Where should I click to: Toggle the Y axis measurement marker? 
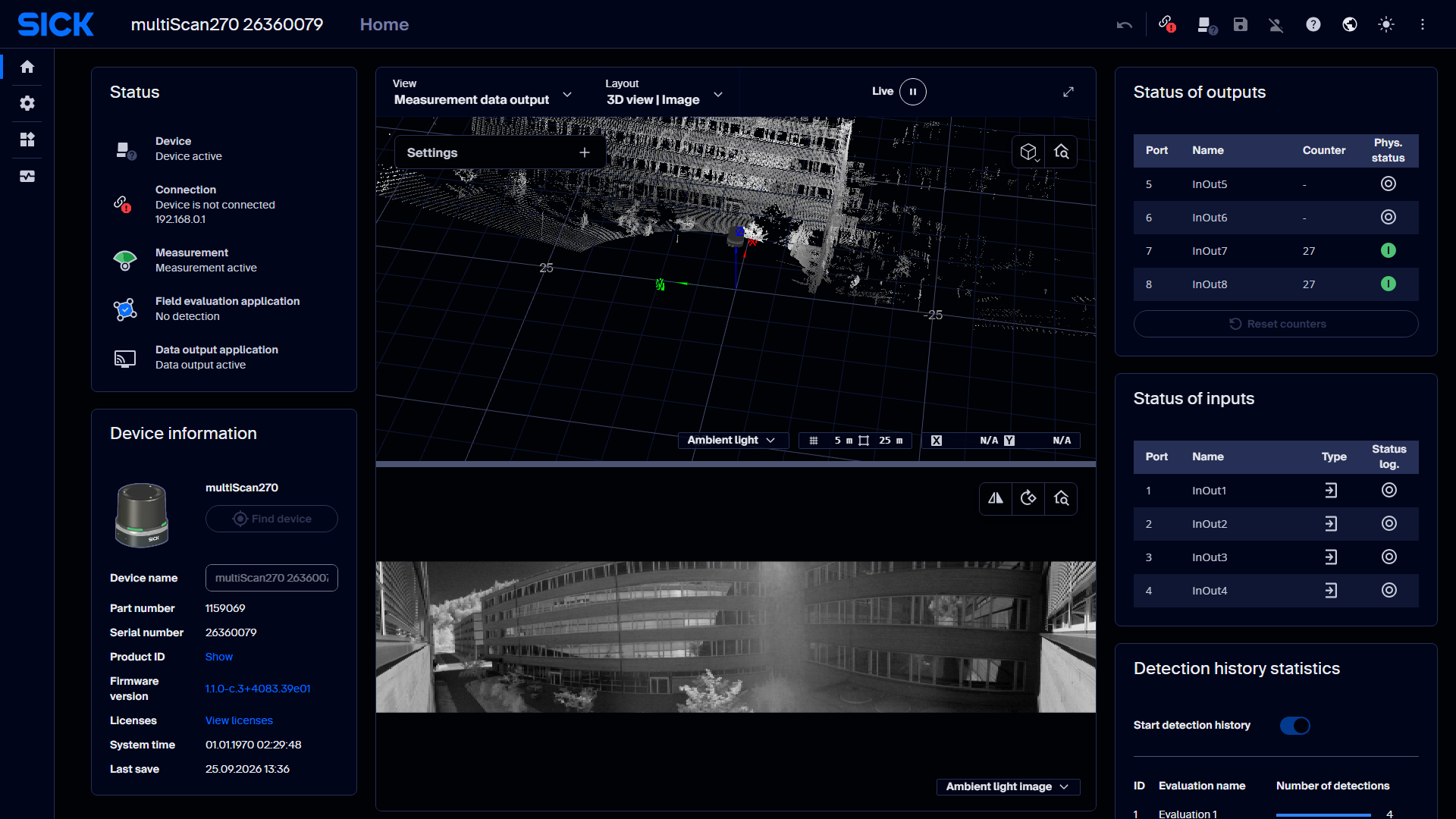click(1009, 441)
